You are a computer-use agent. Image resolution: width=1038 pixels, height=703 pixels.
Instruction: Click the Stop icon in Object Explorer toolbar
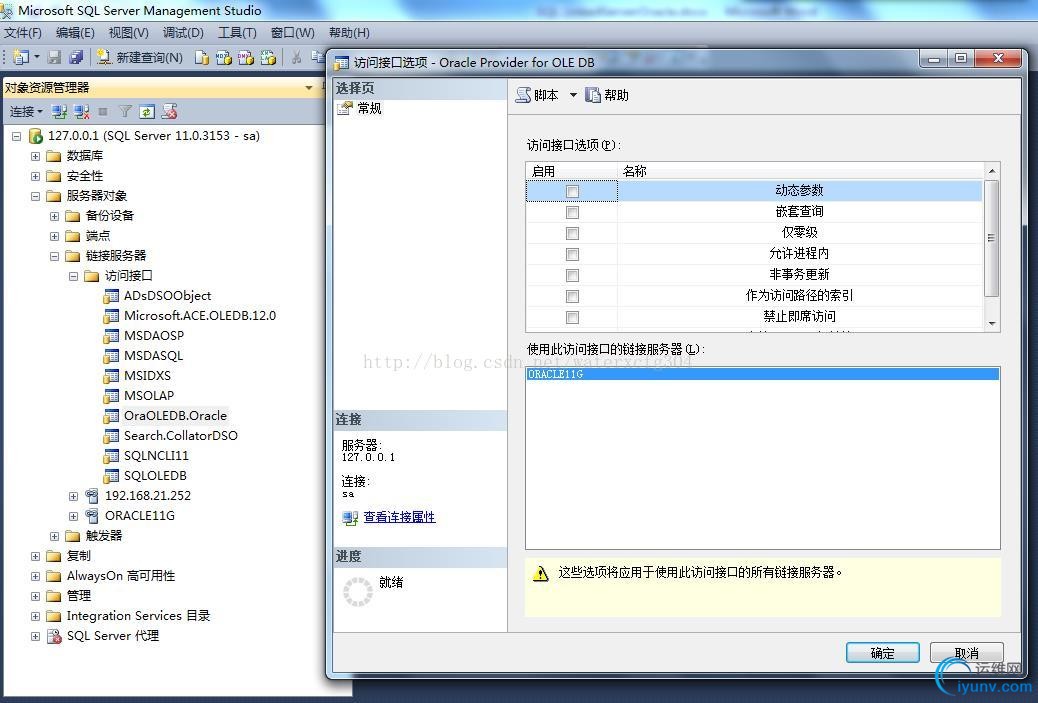pos(103,112)
